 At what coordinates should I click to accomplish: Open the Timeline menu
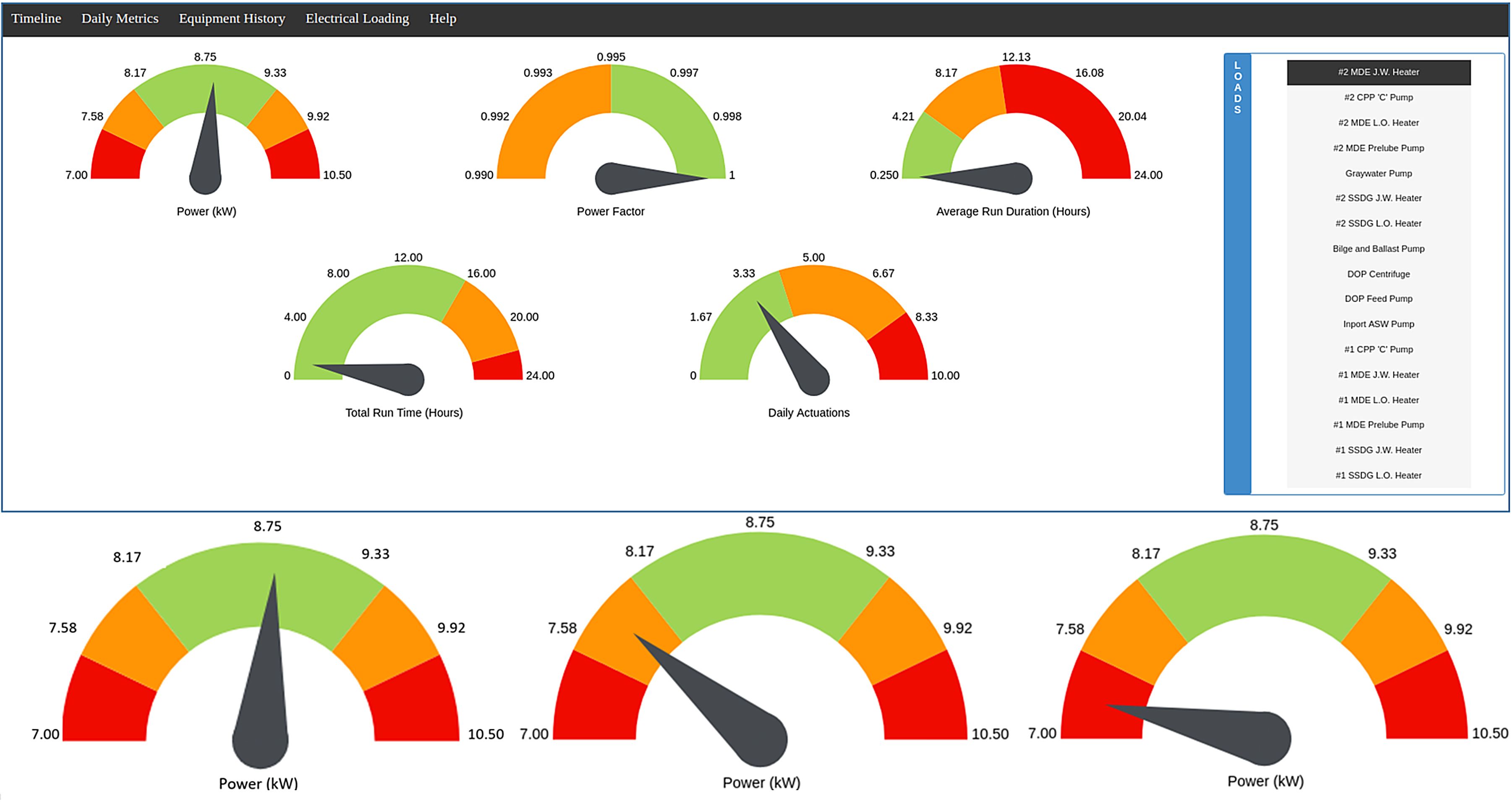(x=37, y=18)
